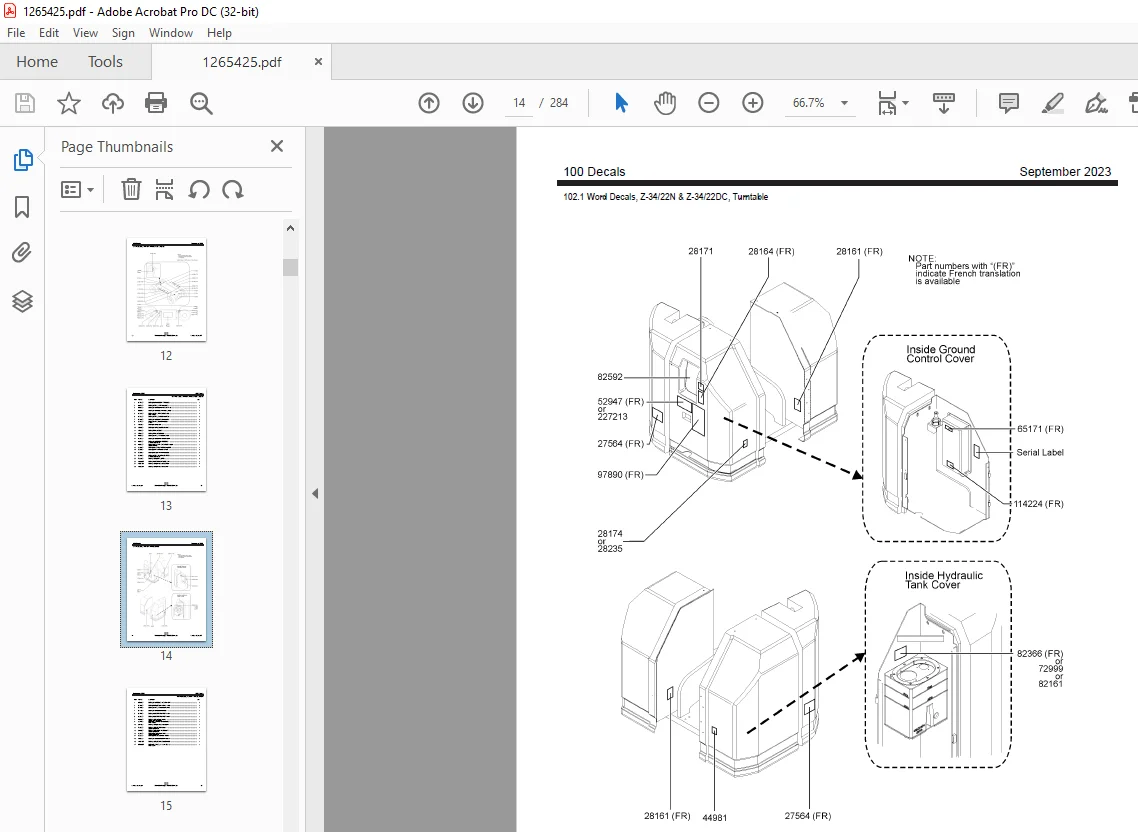
Task: Select the 1265425.pdf document tab
Action: pyautogui.click(x=242, y=62)
